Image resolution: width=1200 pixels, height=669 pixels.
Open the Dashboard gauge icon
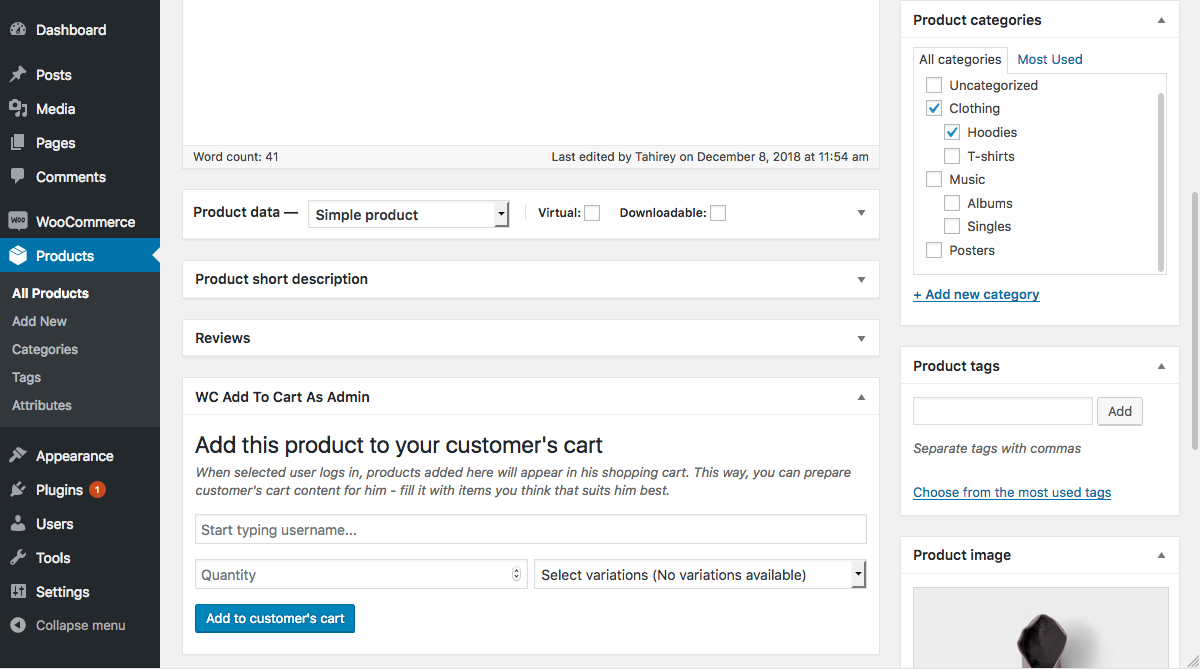tap(18, 30)
